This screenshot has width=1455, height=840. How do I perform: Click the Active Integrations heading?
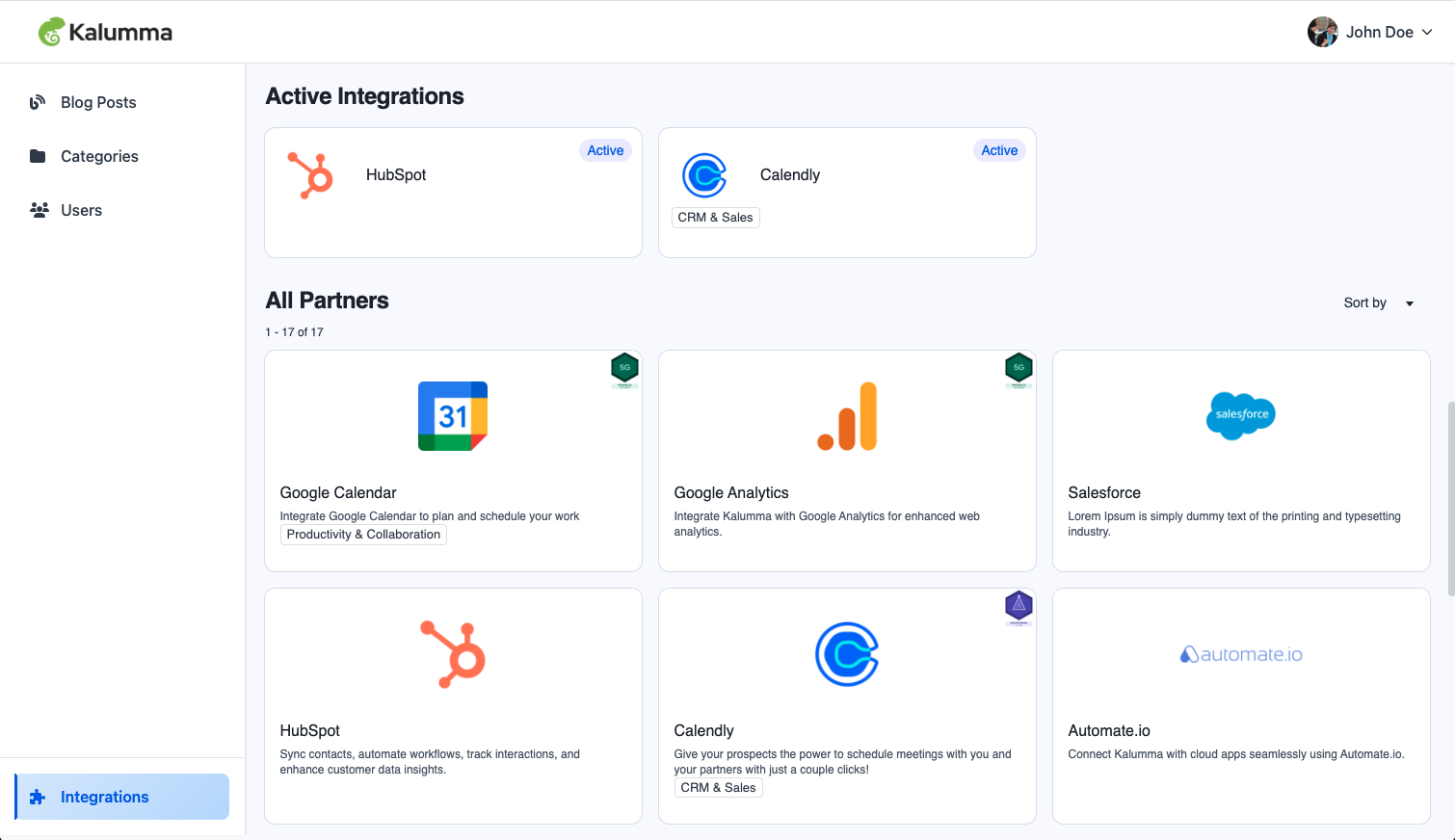pos(365,96)
